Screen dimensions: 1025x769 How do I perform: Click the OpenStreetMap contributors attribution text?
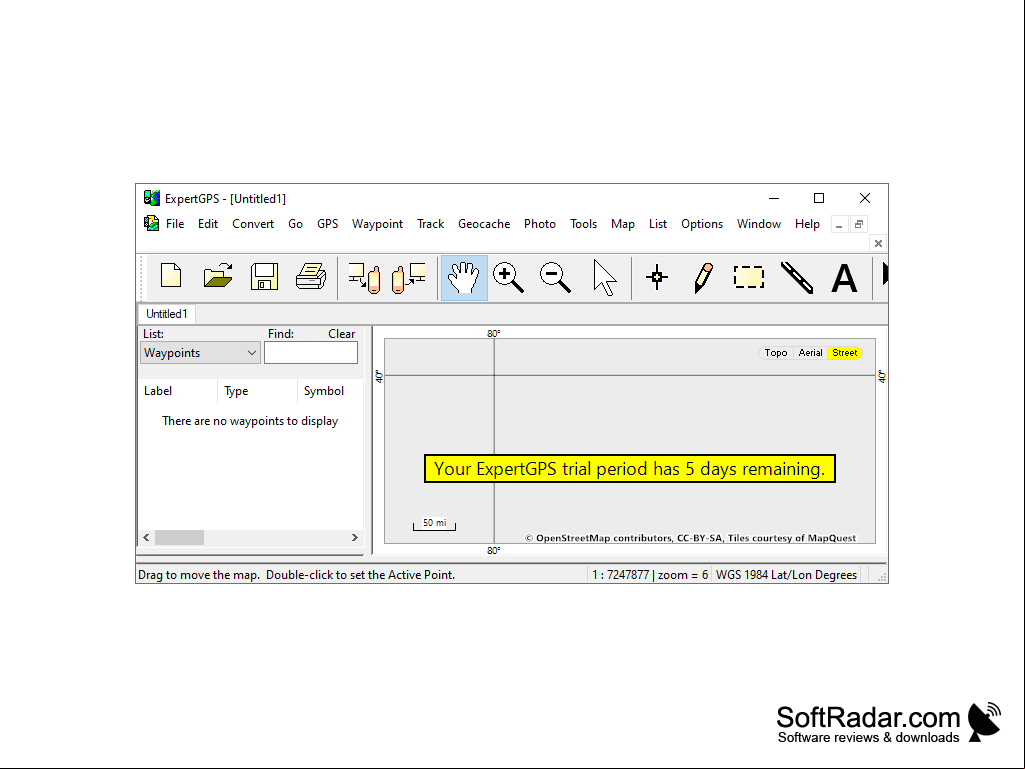coord(690,538)
